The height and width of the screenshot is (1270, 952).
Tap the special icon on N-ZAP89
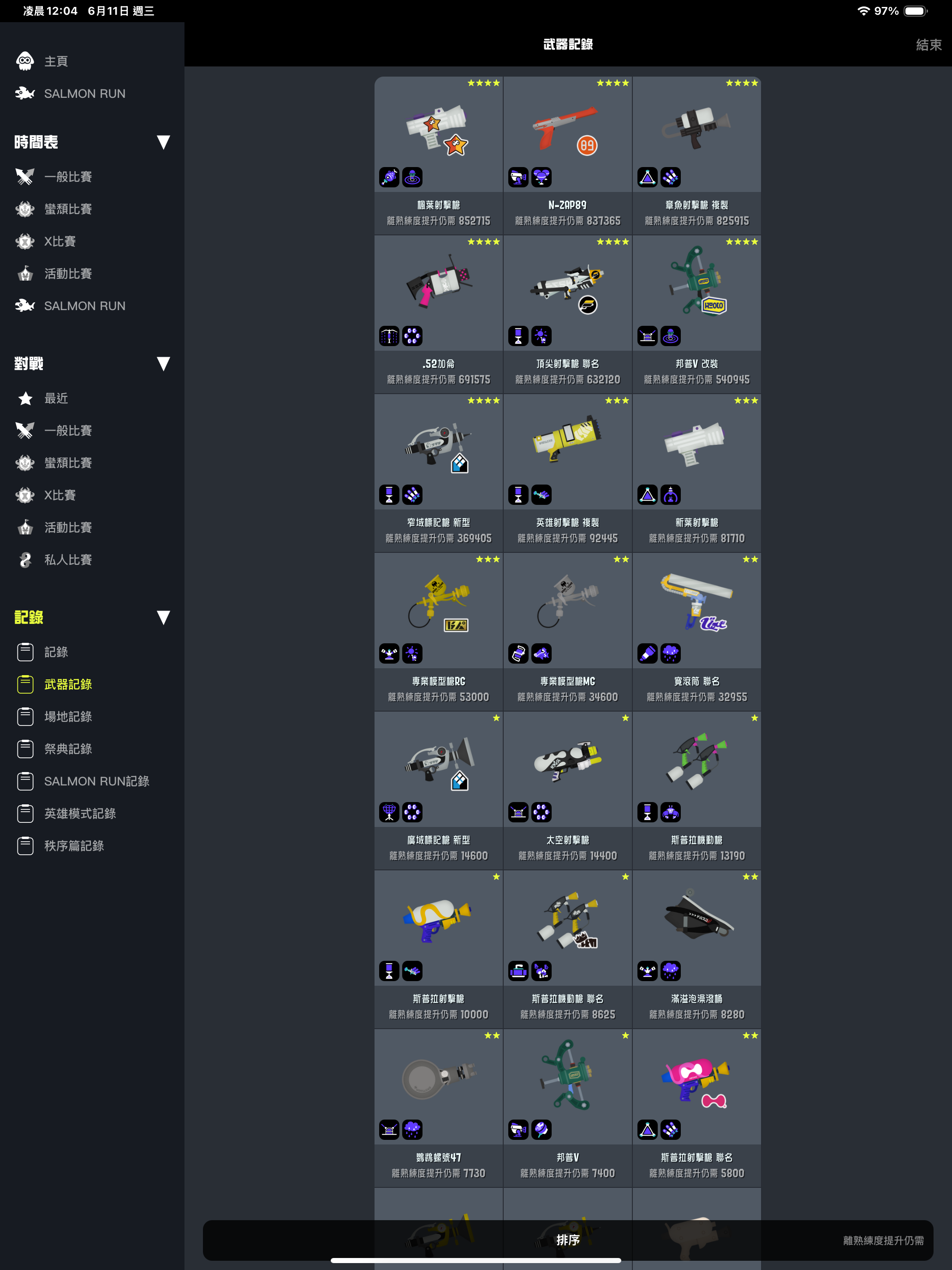(541, 177)
